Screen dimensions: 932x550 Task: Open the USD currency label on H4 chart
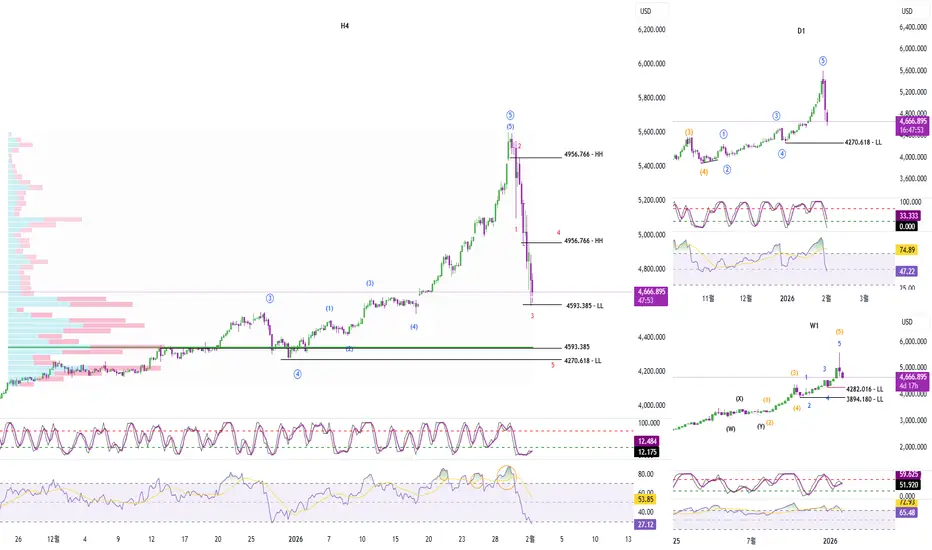[x=646, y=11]
